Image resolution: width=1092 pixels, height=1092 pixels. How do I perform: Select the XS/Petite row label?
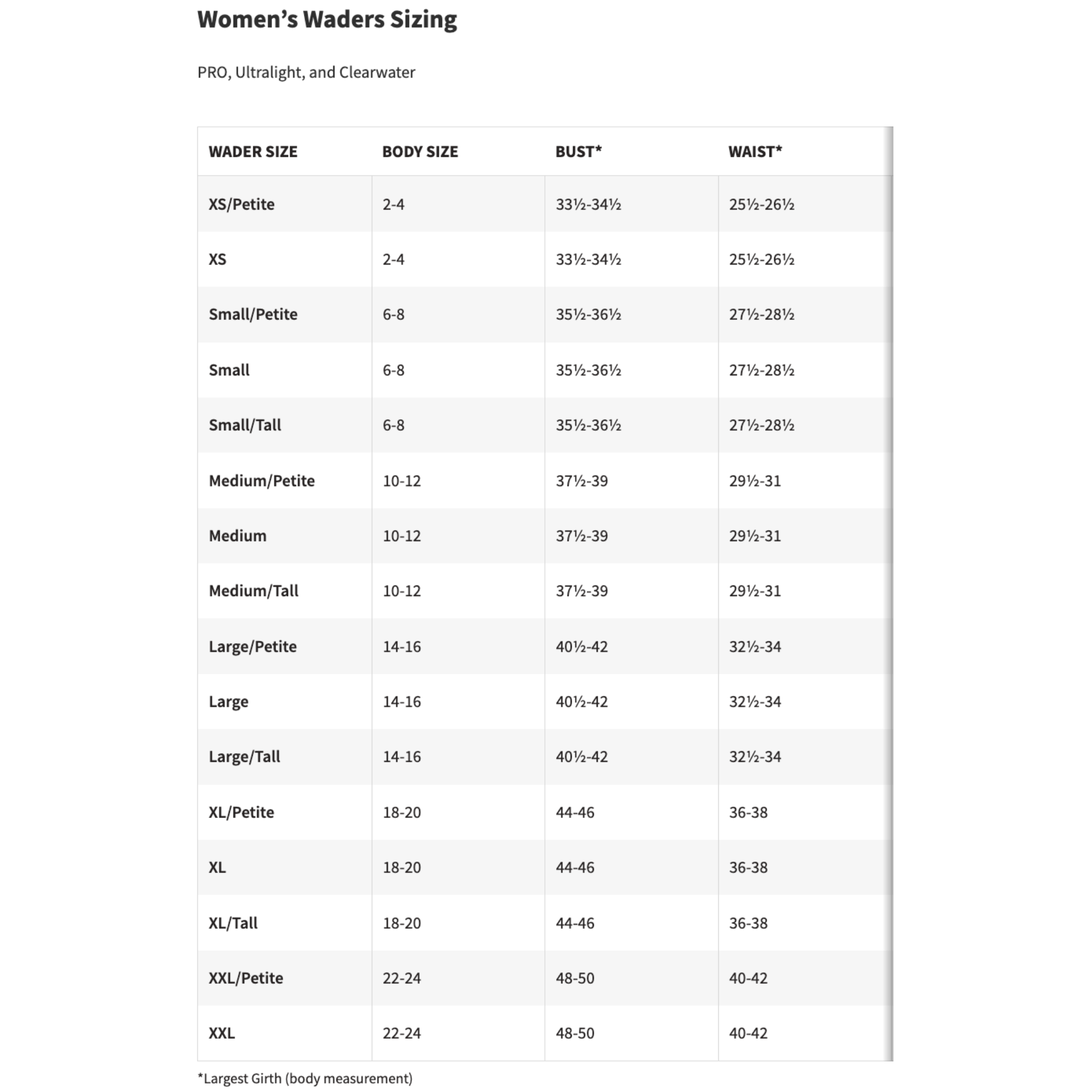(242, 204)
